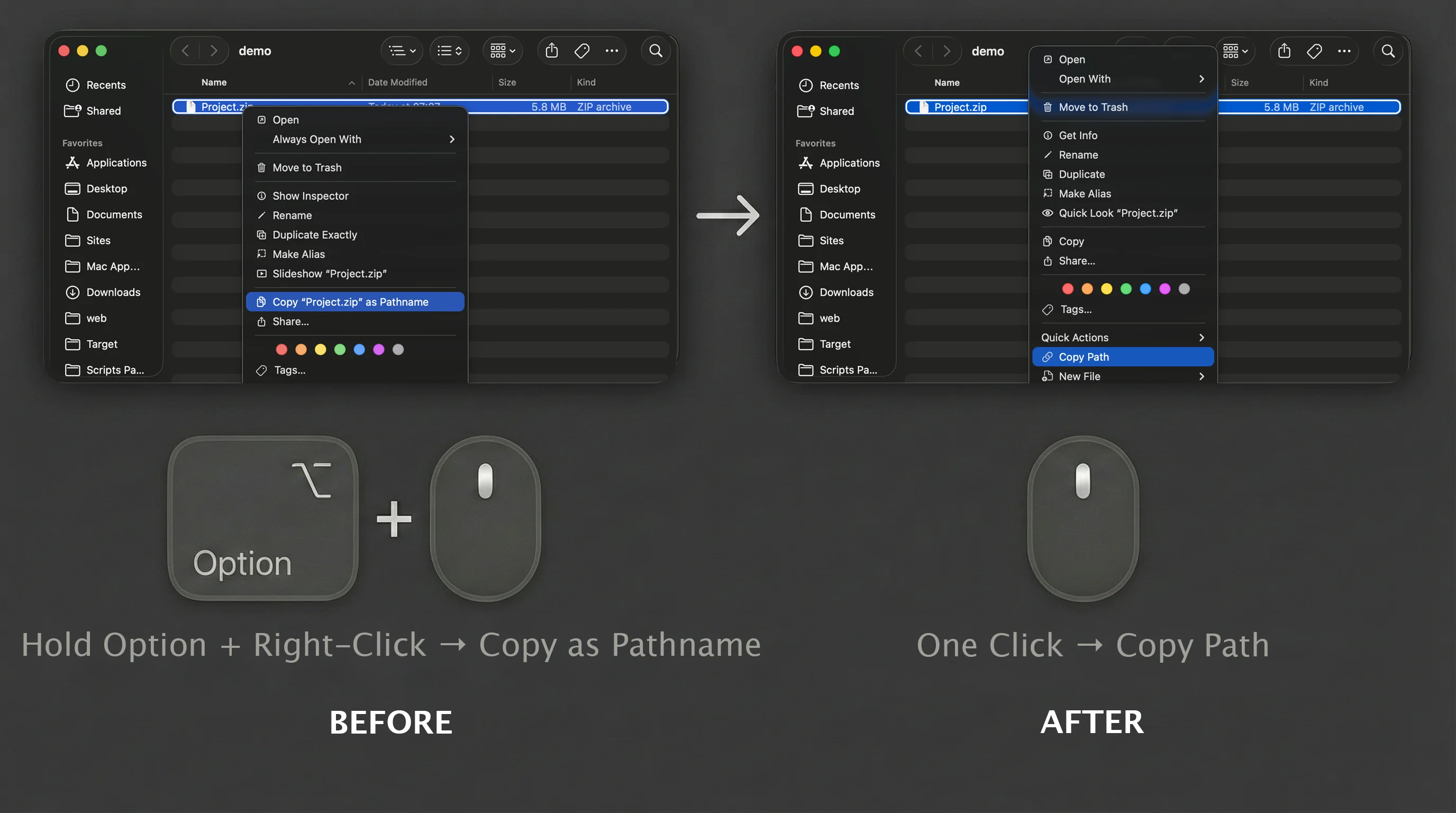Click Duplicate in the right context menu

(x=1123, y=175)
